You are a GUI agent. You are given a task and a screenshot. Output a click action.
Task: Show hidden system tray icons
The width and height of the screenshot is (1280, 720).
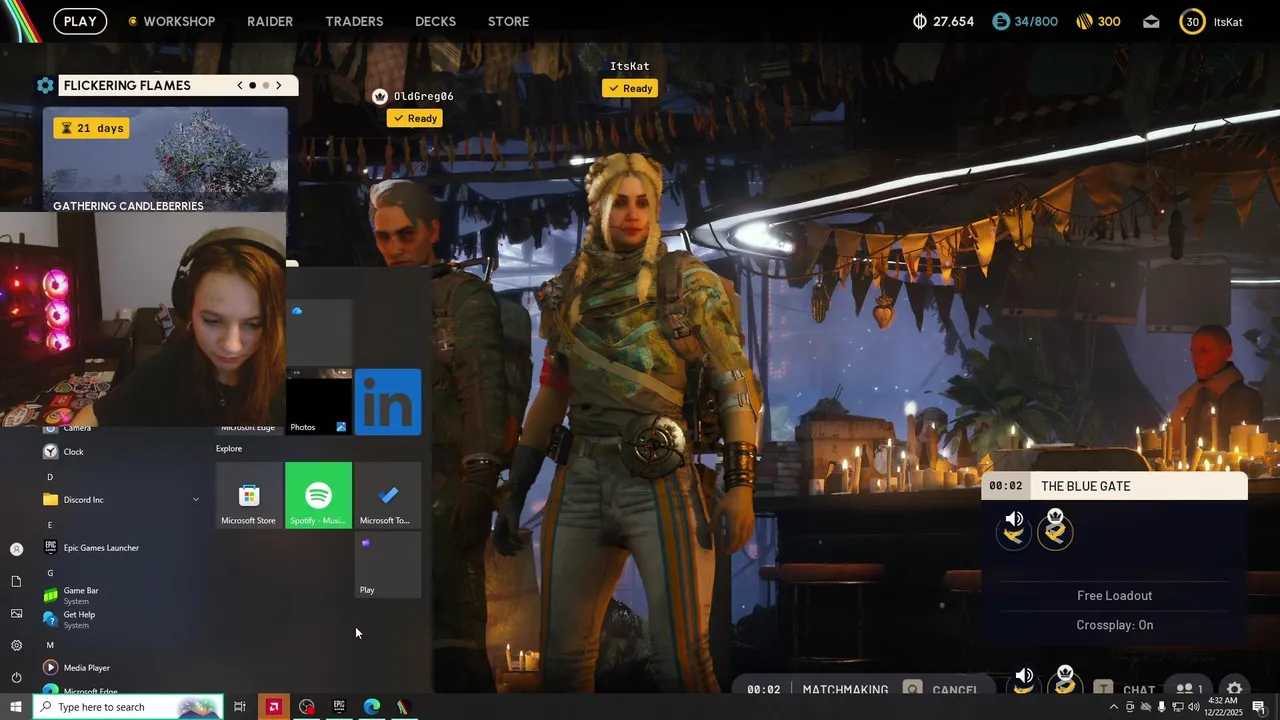coord(1114,707)
